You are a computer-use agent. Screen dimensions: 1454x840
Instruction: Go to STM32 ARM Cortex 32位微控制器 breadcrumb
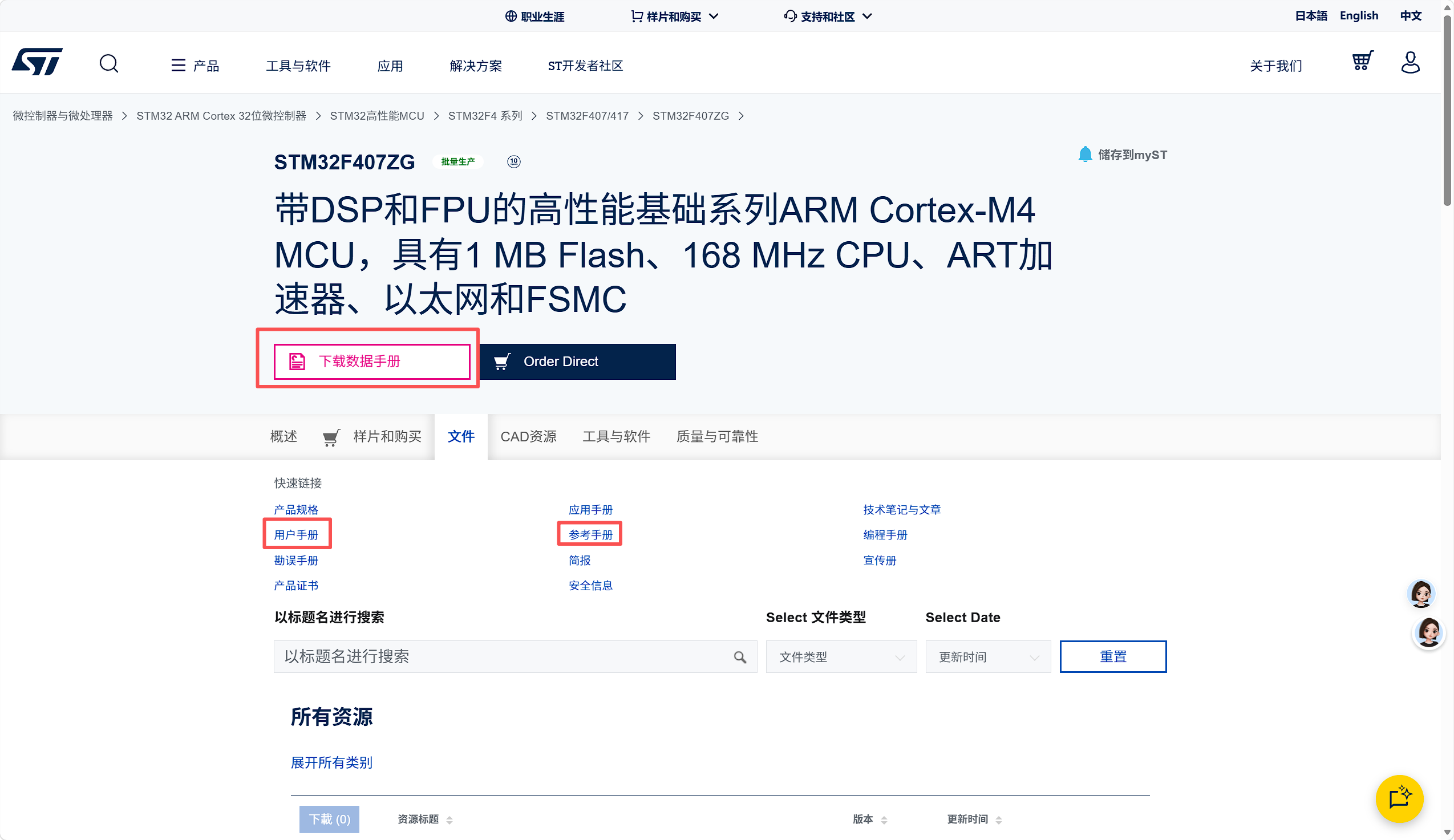coord(221,116)
